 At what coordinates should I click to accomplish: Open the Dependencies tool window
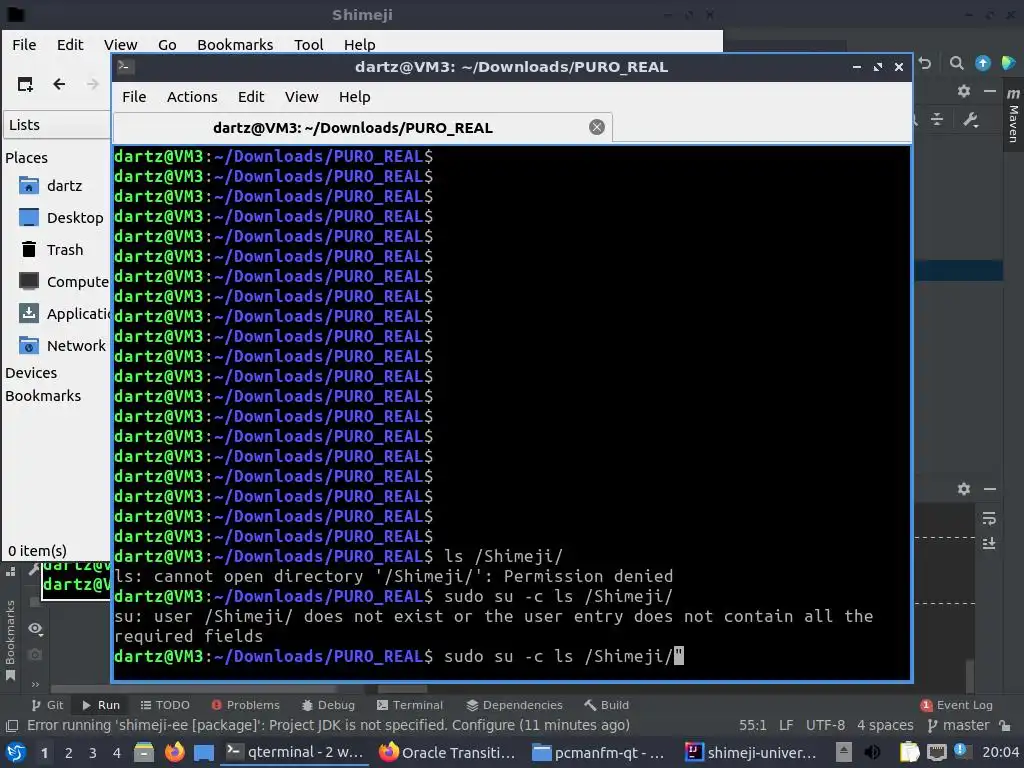coord(515,705)
